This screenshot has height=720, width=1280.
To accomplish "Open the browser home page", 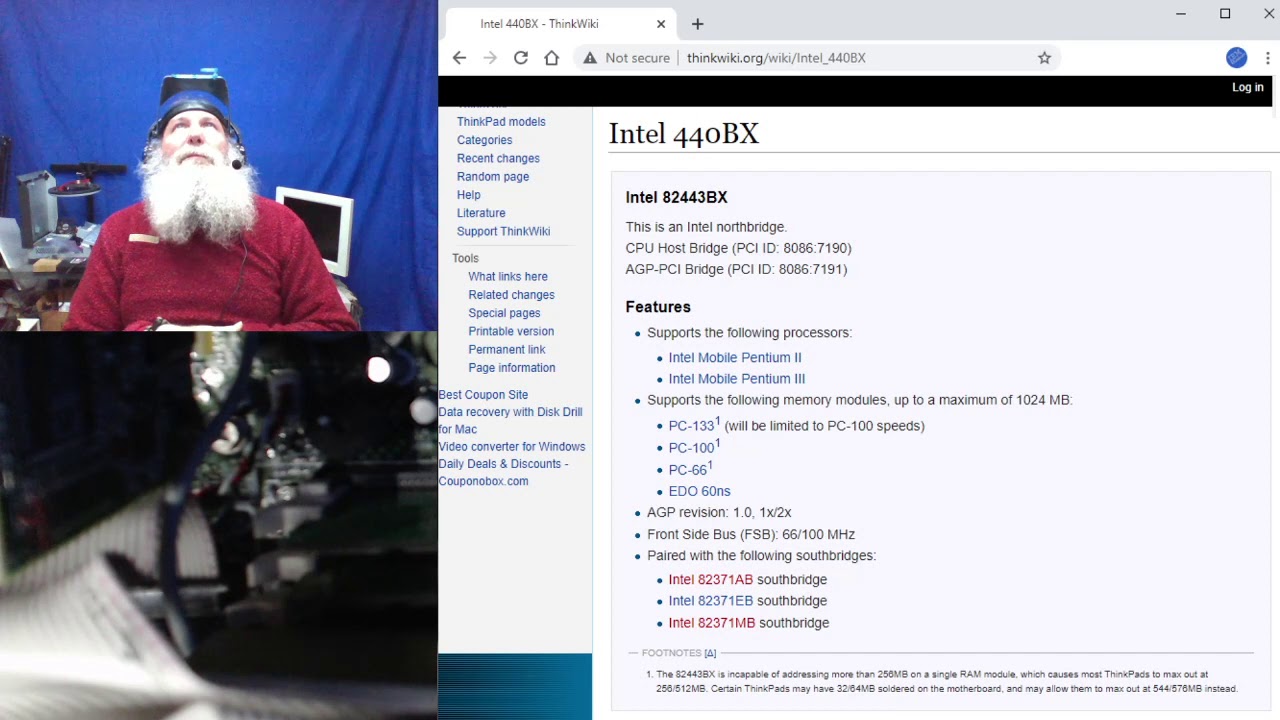I will coord(551,58).
